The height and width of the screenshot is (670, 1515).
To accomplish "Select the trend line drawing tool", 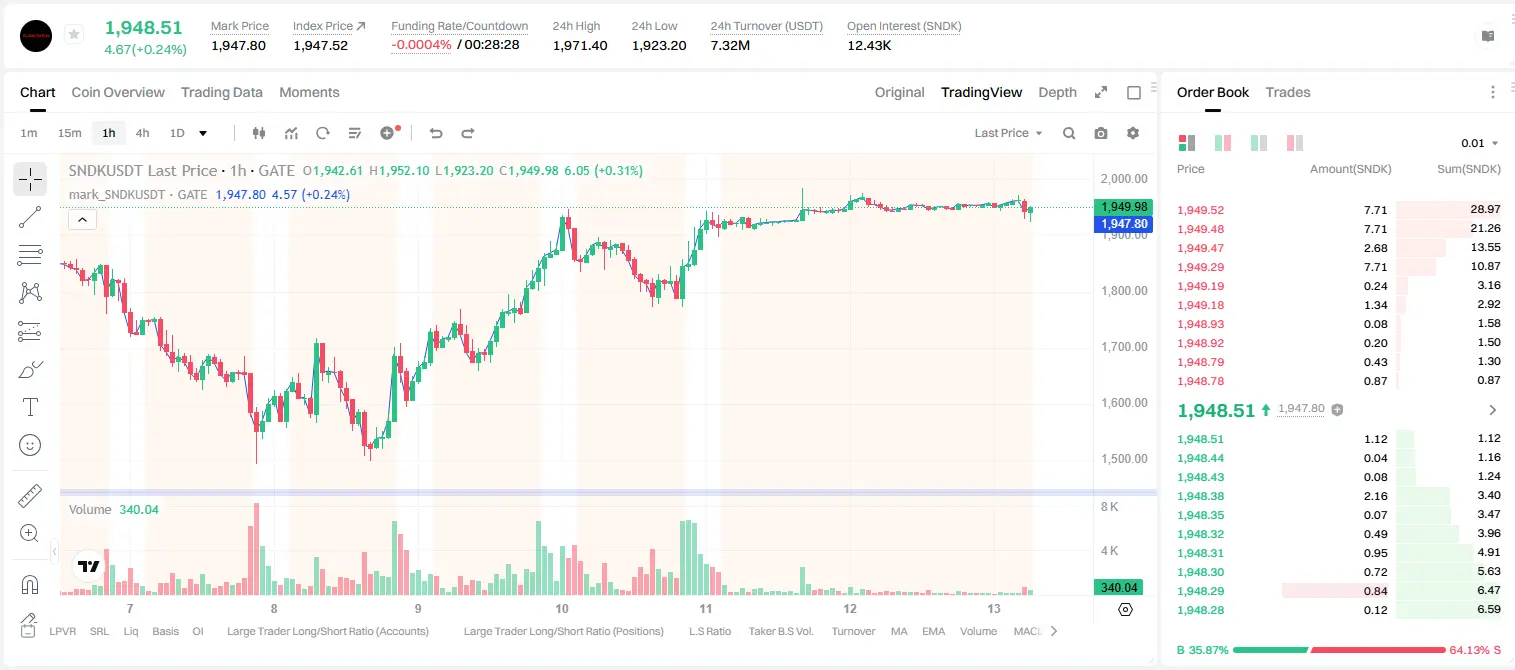I will [x=30, y=217].
